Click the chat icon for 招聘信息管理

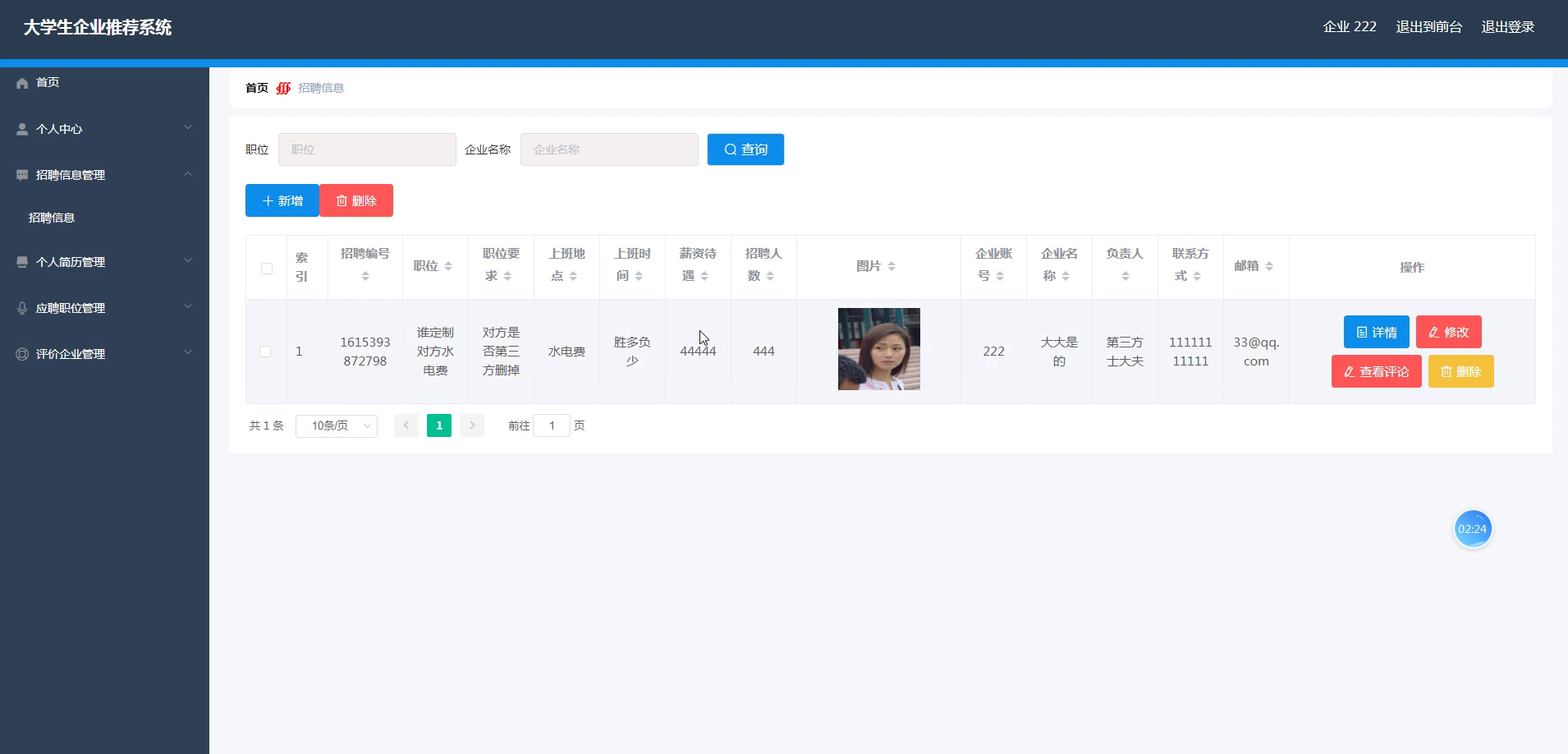[22, 175]
